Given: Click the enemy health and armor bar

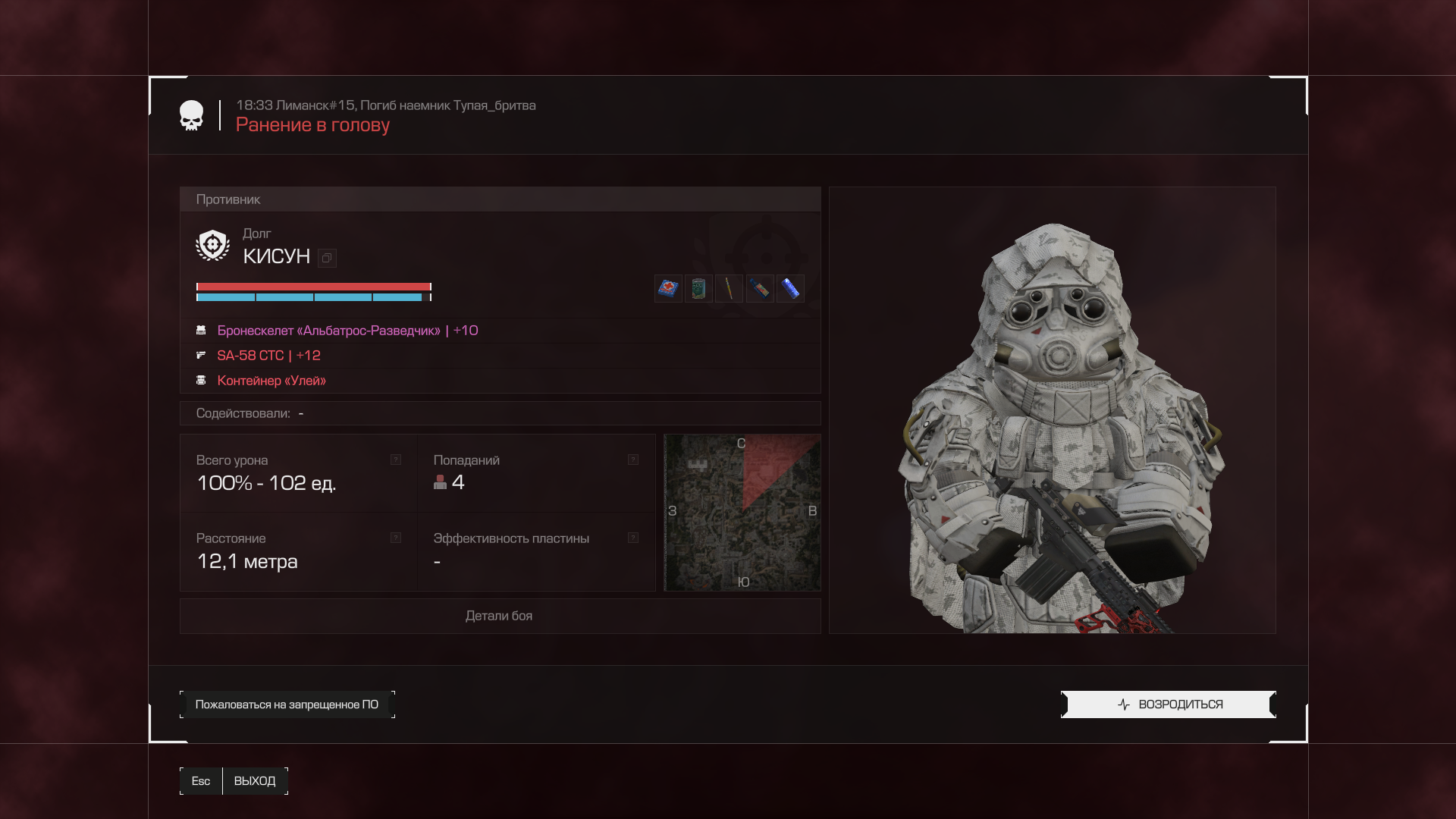Looking at the screenshot, I should (x=314, y=292).
